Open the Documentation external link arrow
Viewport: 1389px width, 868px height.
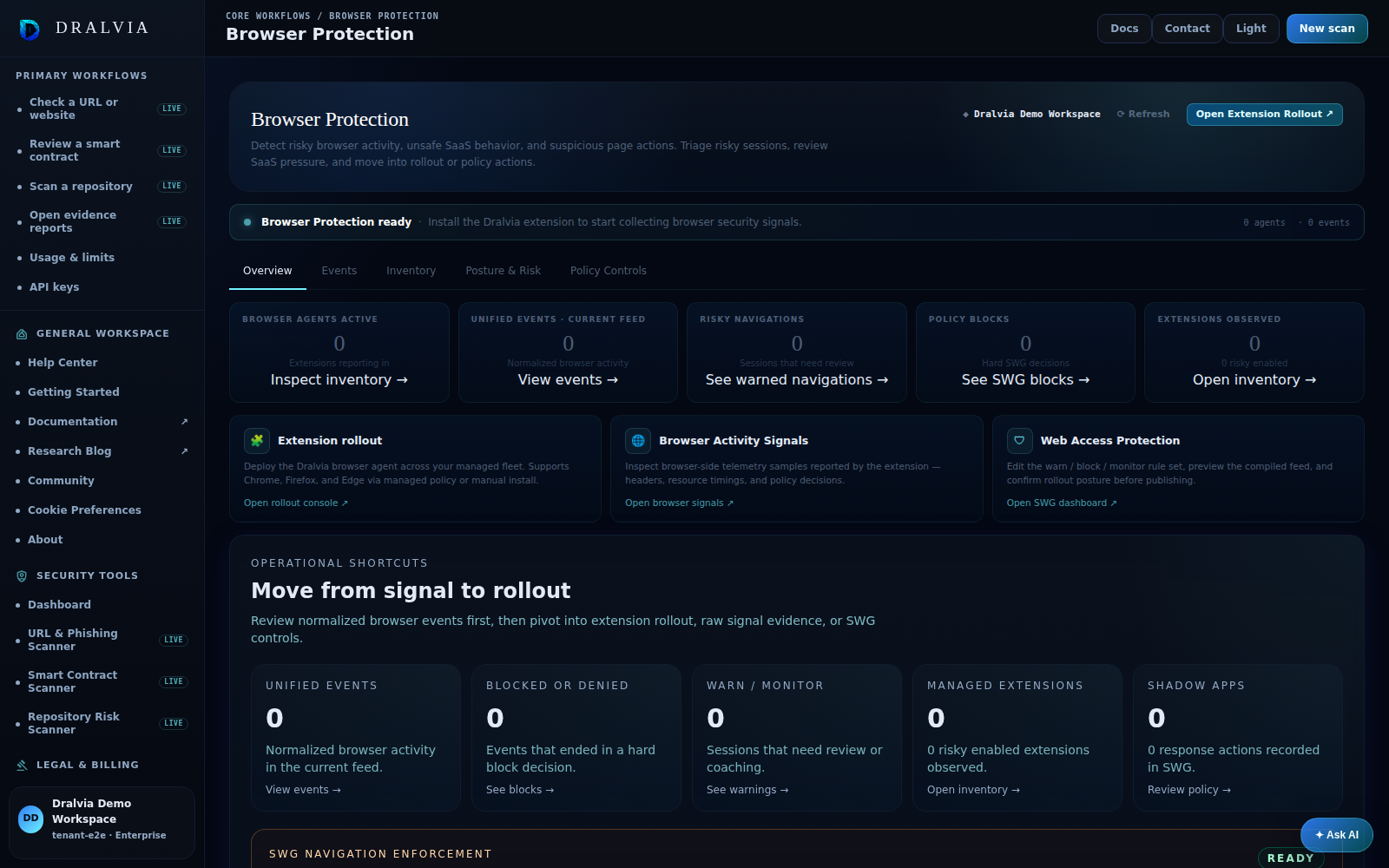[184, 422]
